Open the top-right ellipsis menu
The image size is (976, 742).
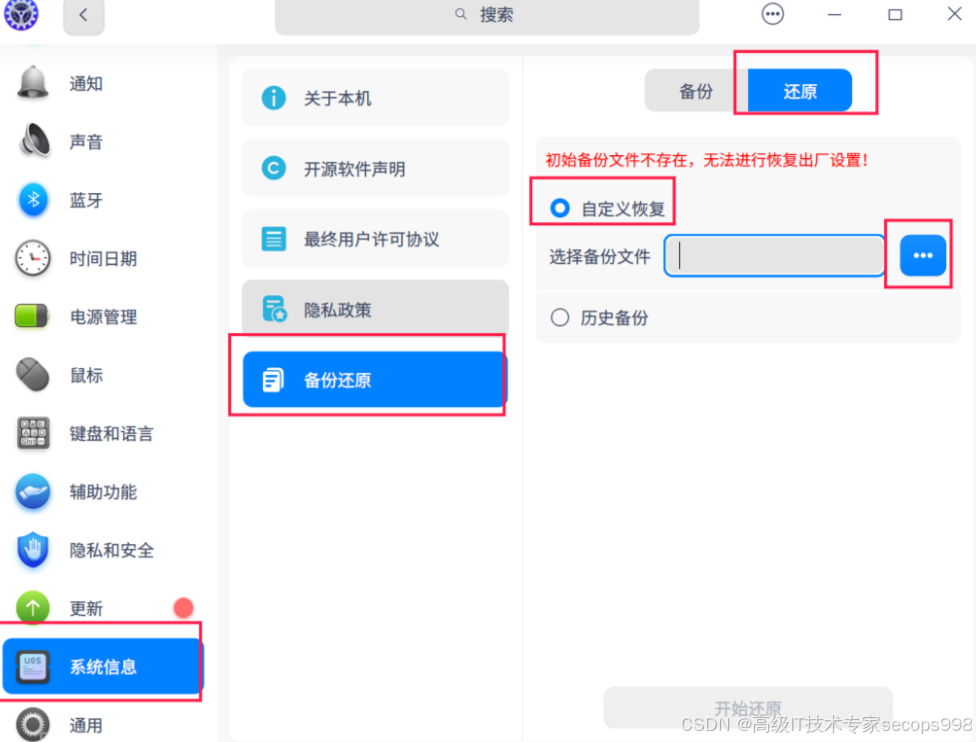[x=772, y=14]
